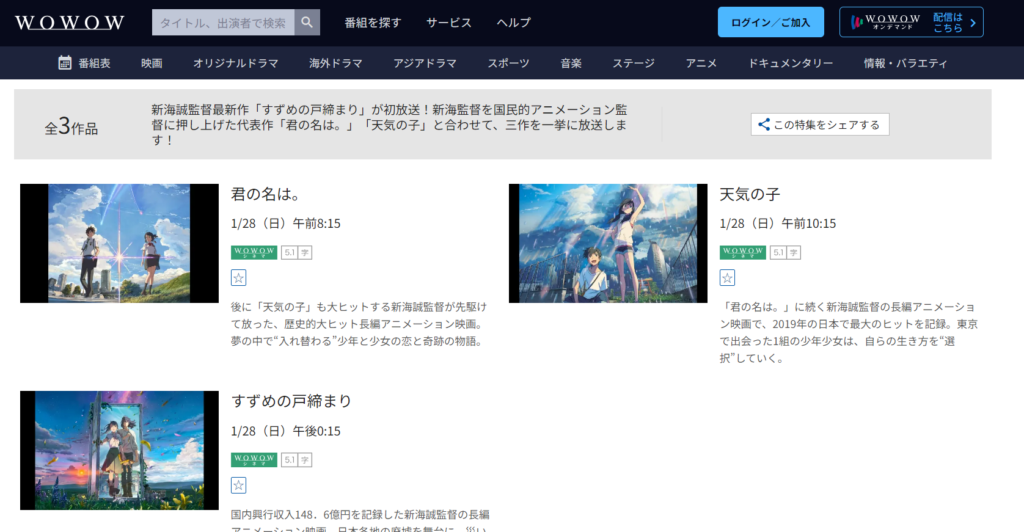Click the share icon in the share button
The image size is (1024, 532).
tap(764, 124)
